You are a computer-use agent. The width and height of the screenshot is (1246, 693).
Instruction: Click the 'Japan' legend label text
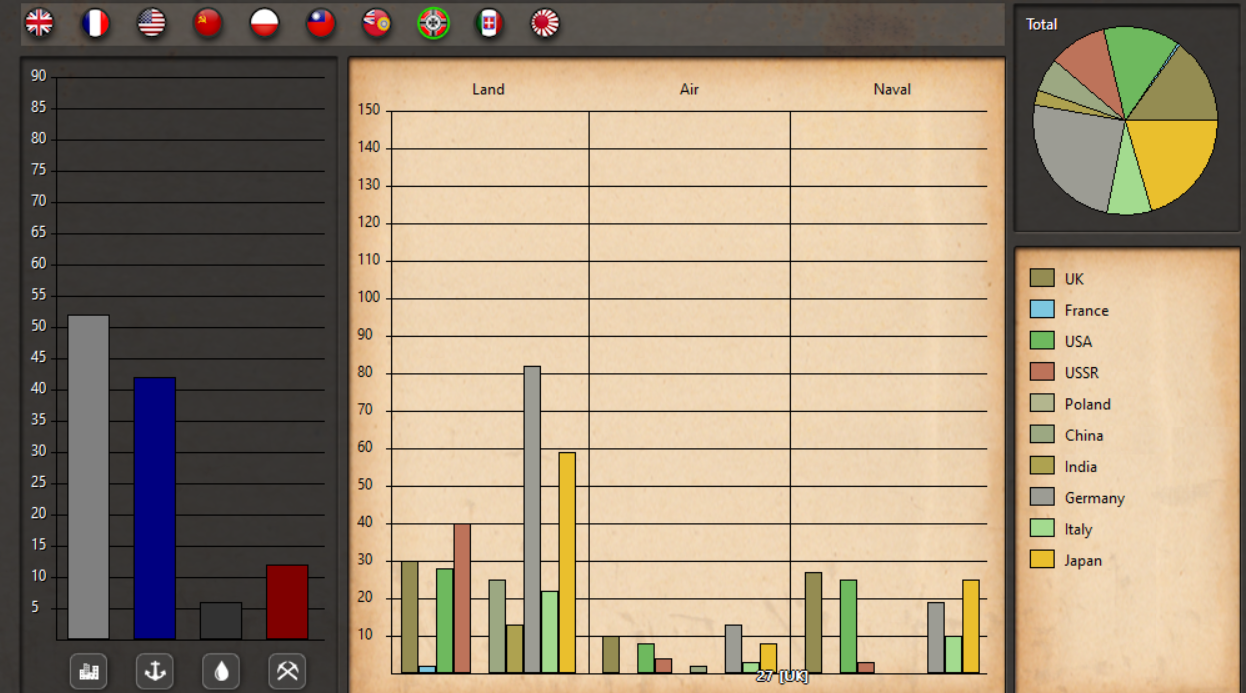1083,560
